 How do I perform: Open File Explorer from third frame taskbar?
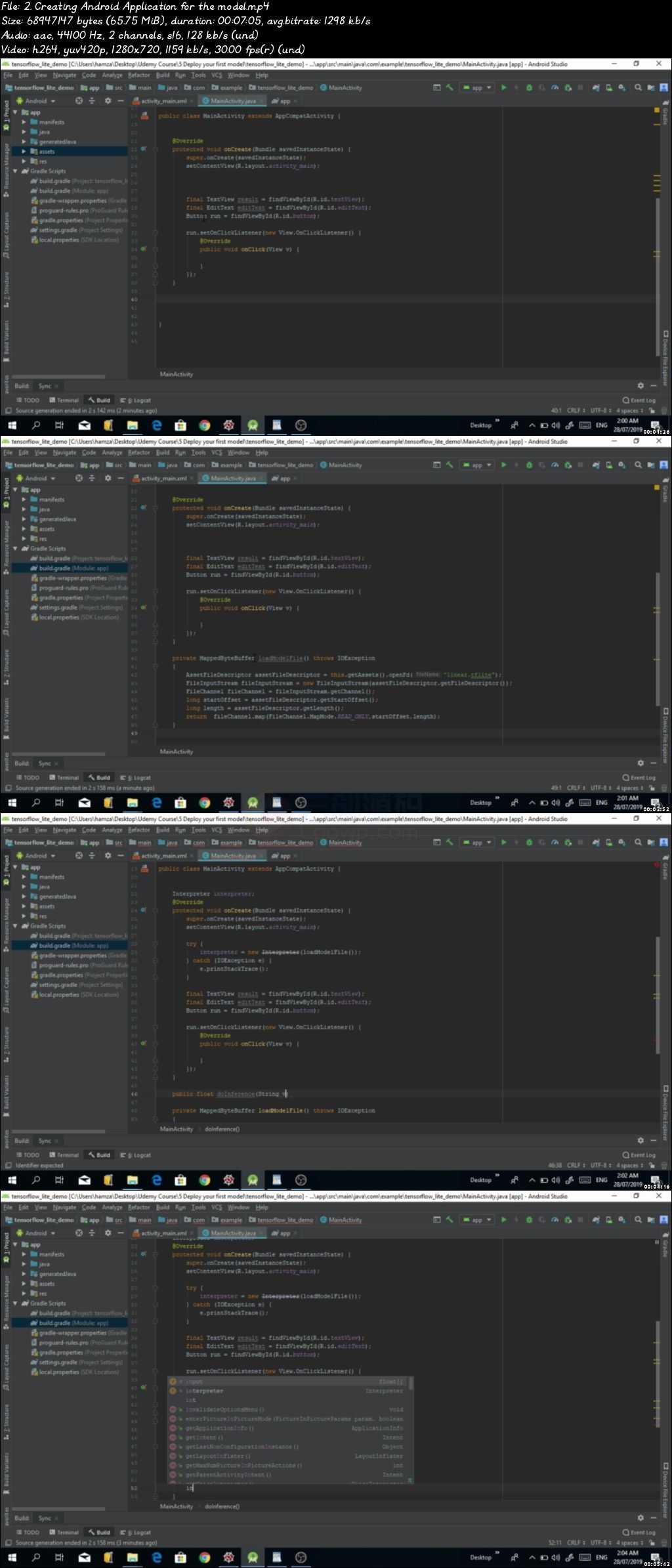(133, 1180)
